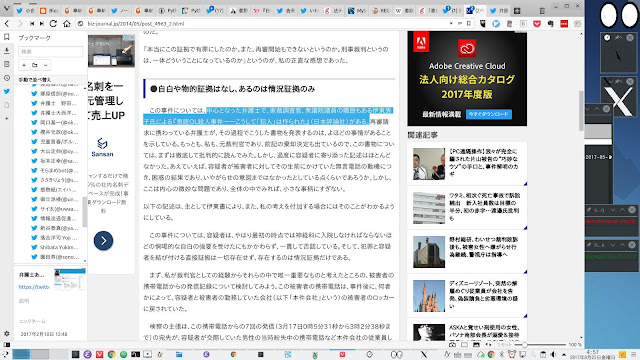The image size is (640, 360).
Task: Switch to the first Twitter tab
Action: tap(26, 11)
